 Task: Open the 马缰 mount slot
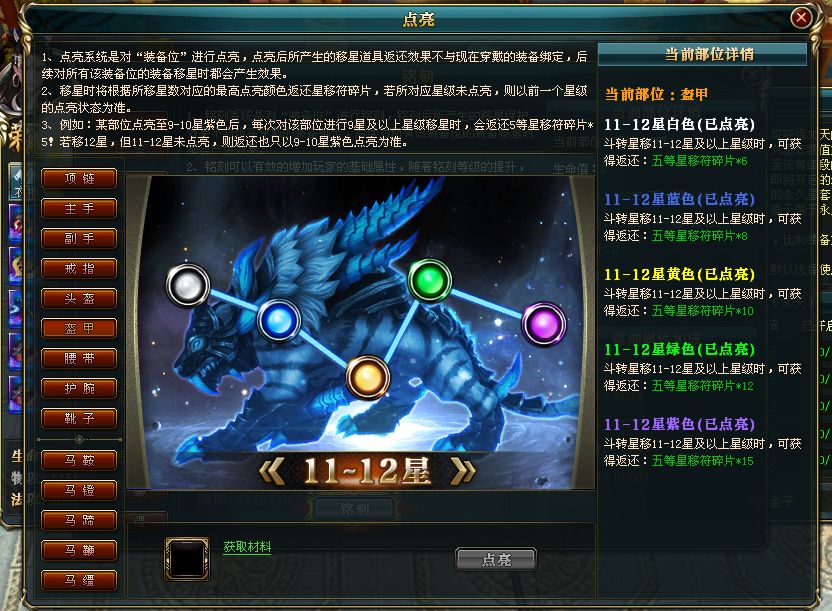pyautogui.click(x=79, y=581)
